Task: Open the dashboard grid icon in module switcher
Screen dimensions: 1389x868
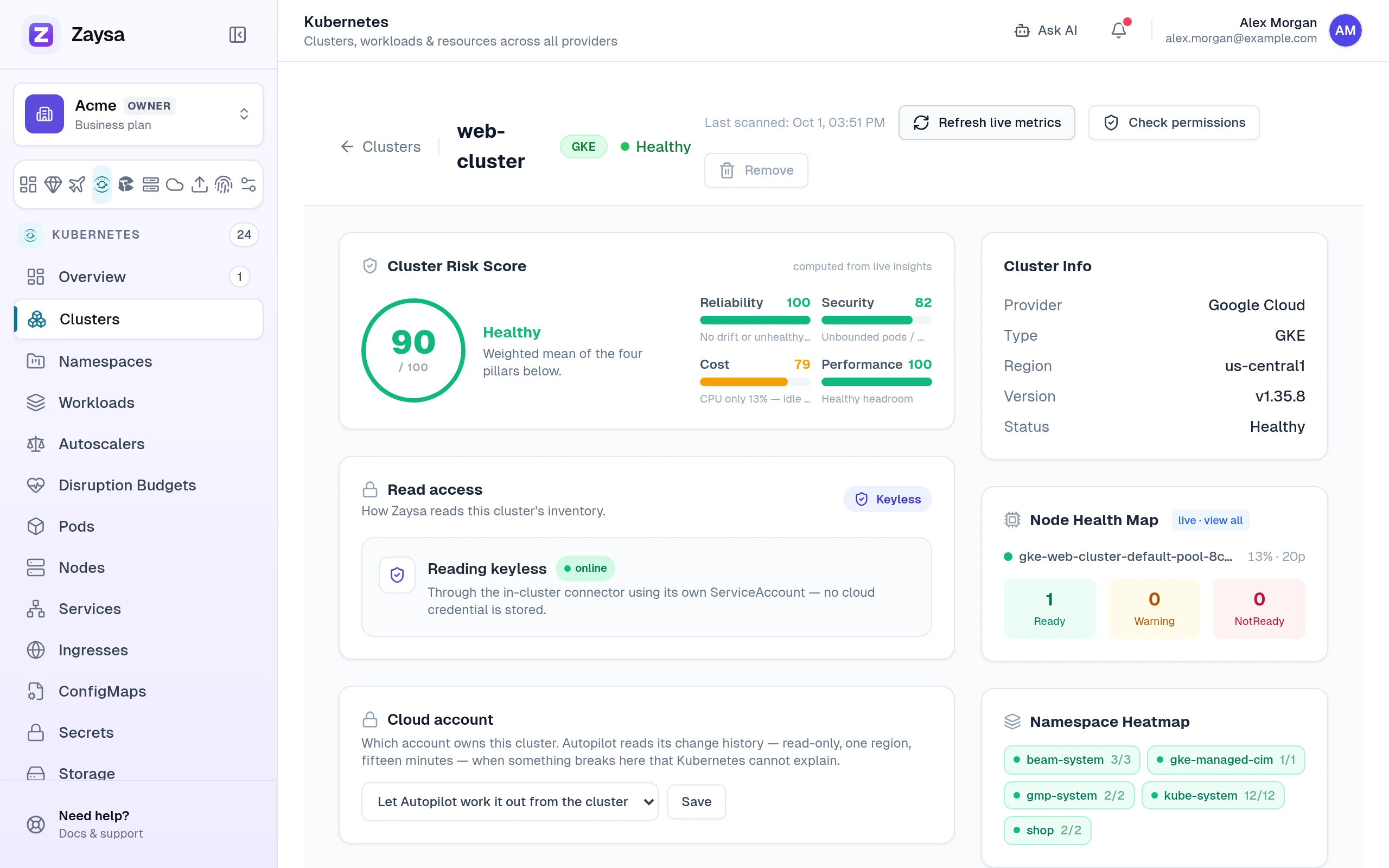Action: click(28, 184)
